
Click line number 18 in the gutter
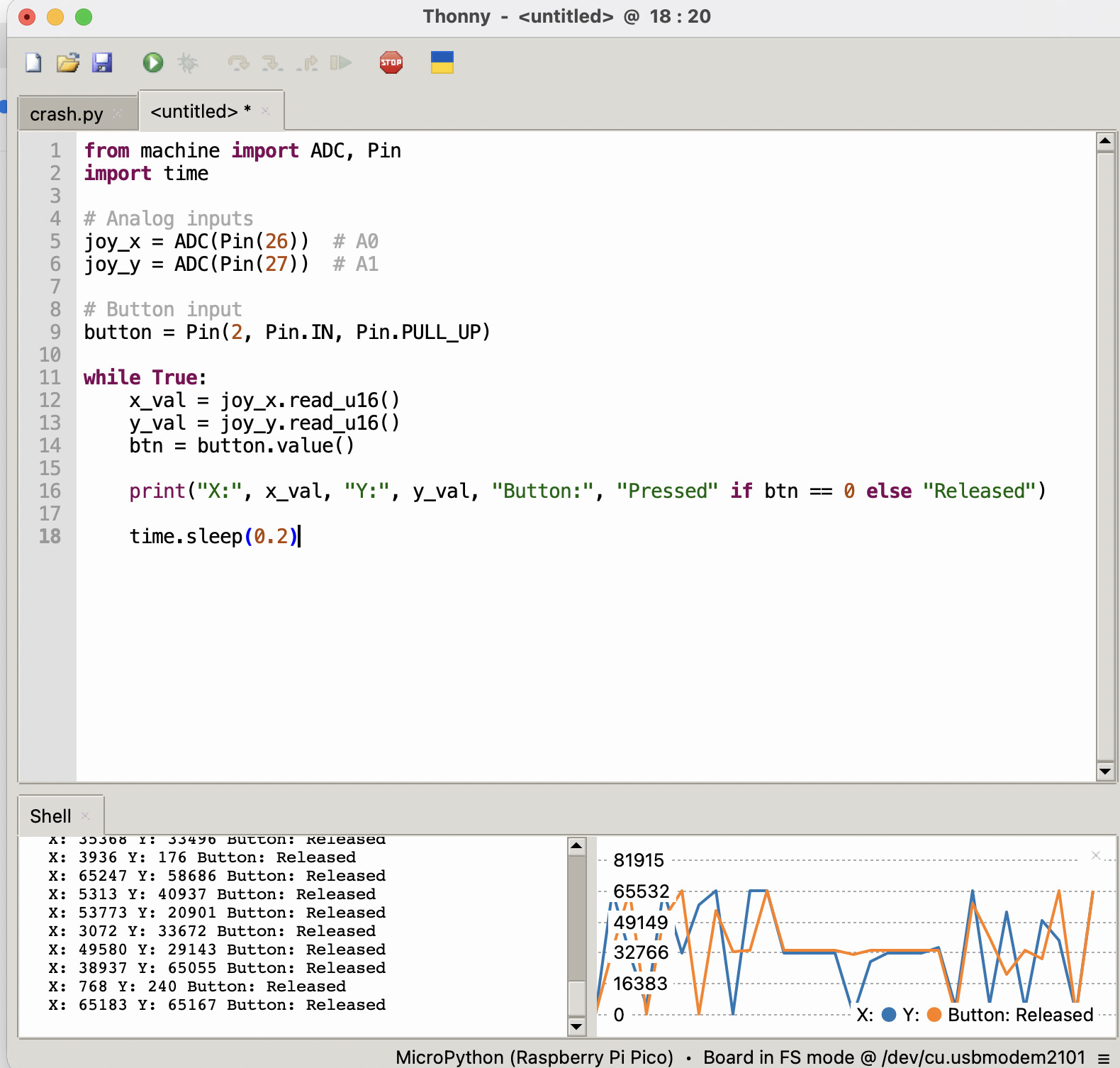(50, 536)
